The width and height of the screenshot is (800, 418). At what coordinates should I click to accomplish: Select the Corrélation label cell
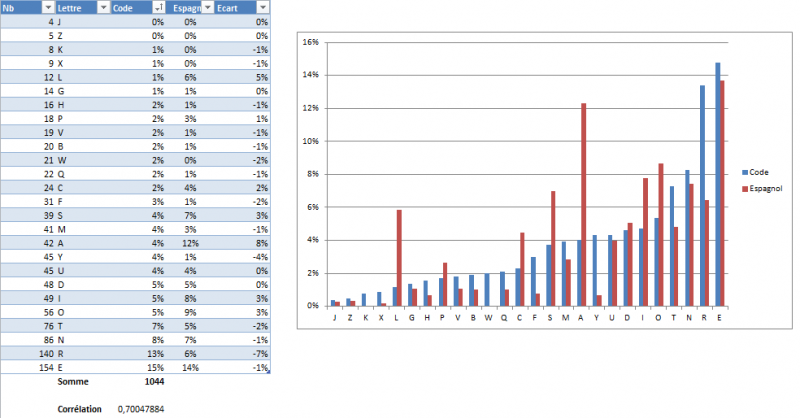[80, 409]
